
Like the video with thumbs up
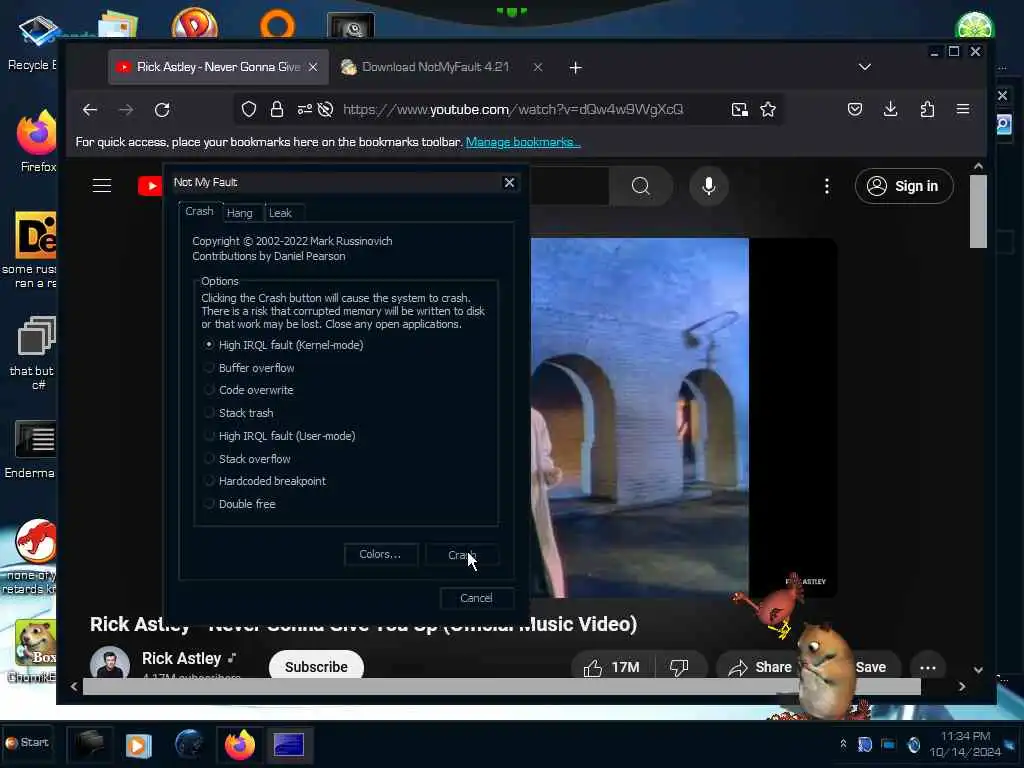tap(612, 667)
